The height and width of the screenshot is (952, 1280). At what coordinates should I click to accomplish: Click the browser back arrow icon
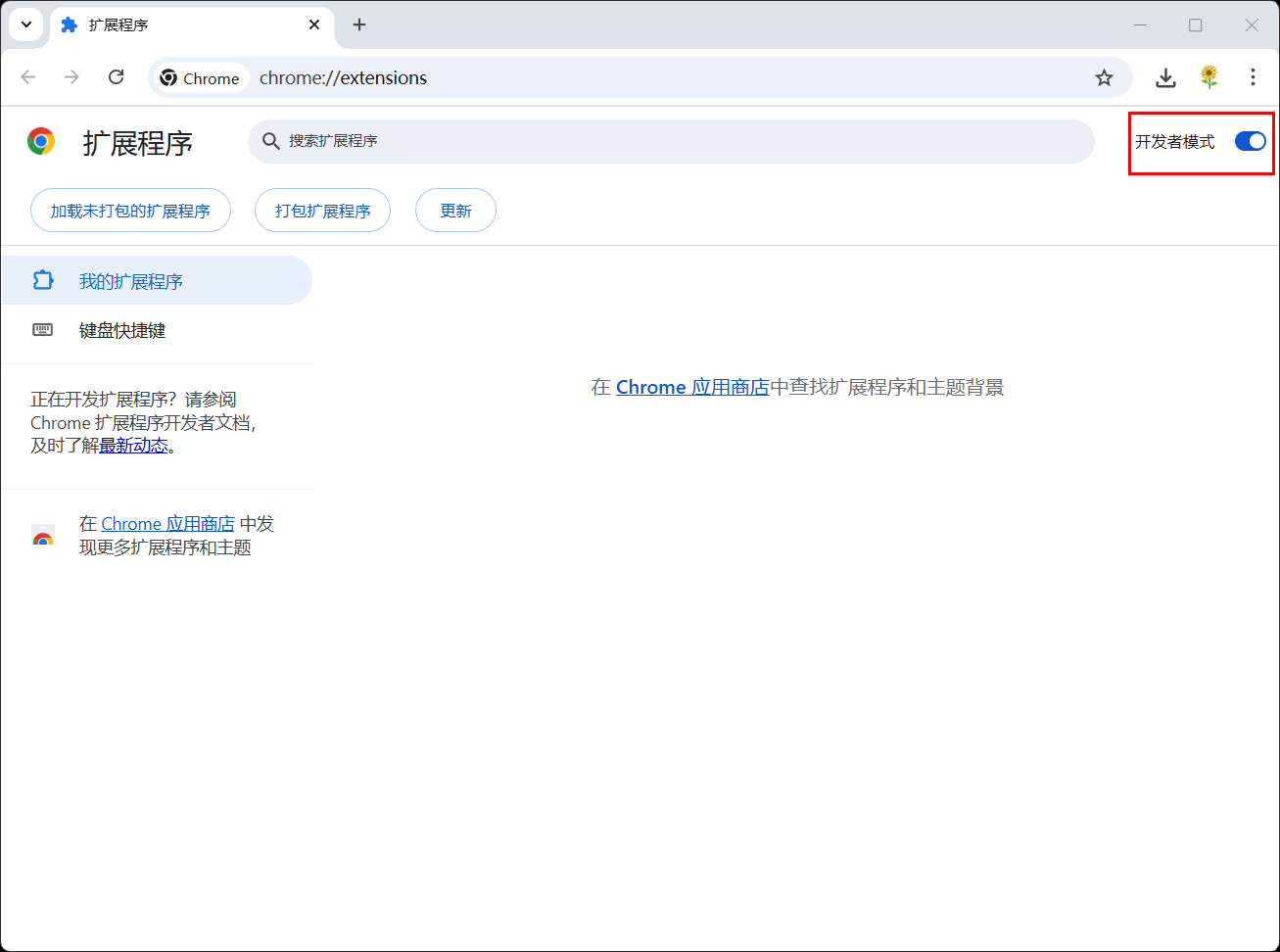(28, 77)
